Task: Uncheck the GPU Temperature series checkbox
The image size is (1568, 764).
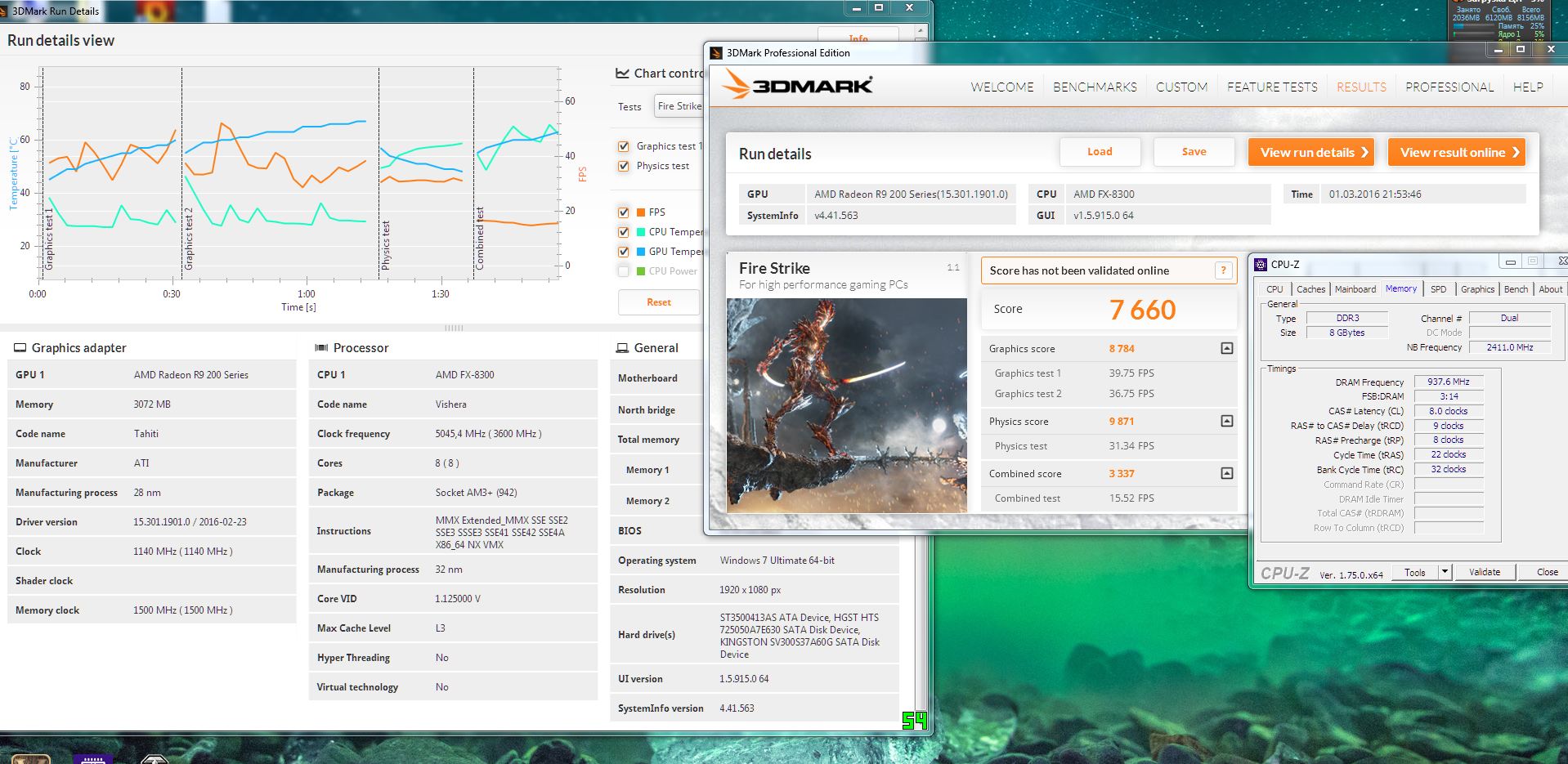Action: point(624,252)
